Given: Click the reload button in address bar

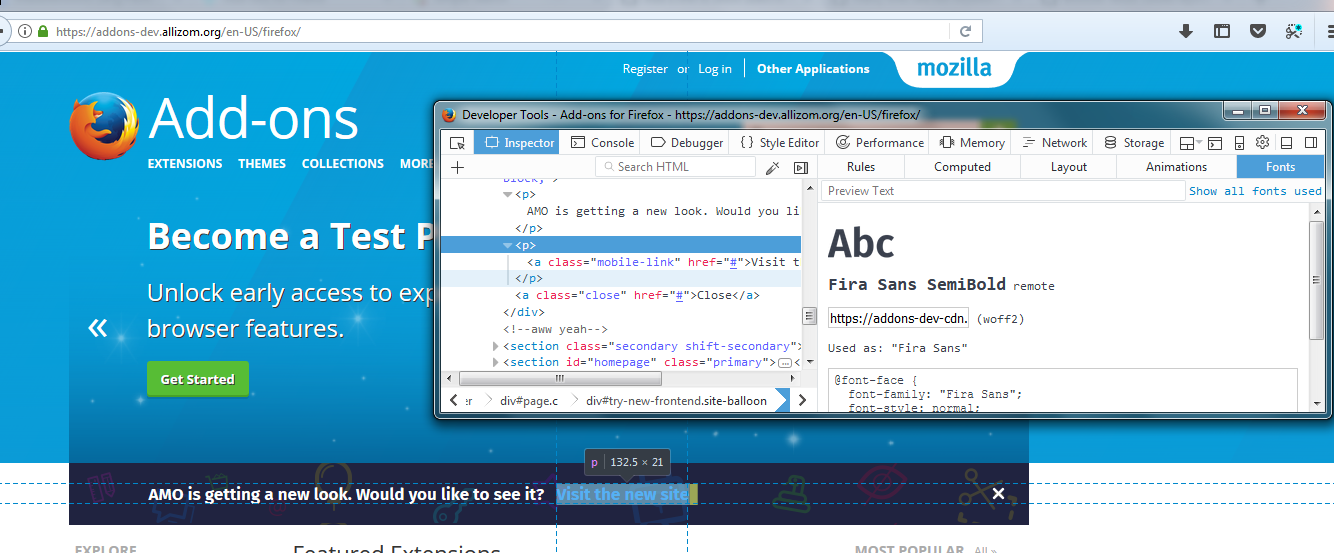Looking at the screenshot, I should point(965,31).
